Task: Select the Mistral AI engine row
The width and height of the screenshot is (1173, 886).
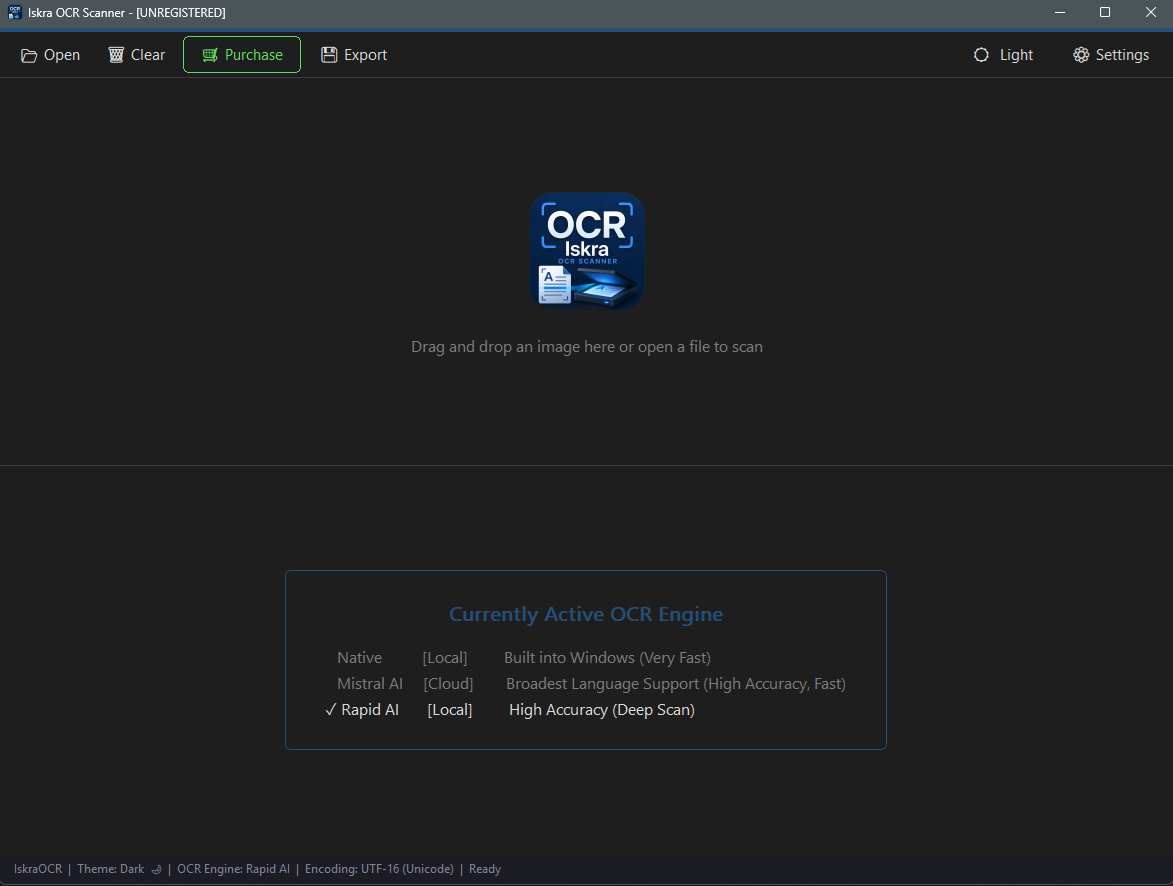Action: coord(591,684)
